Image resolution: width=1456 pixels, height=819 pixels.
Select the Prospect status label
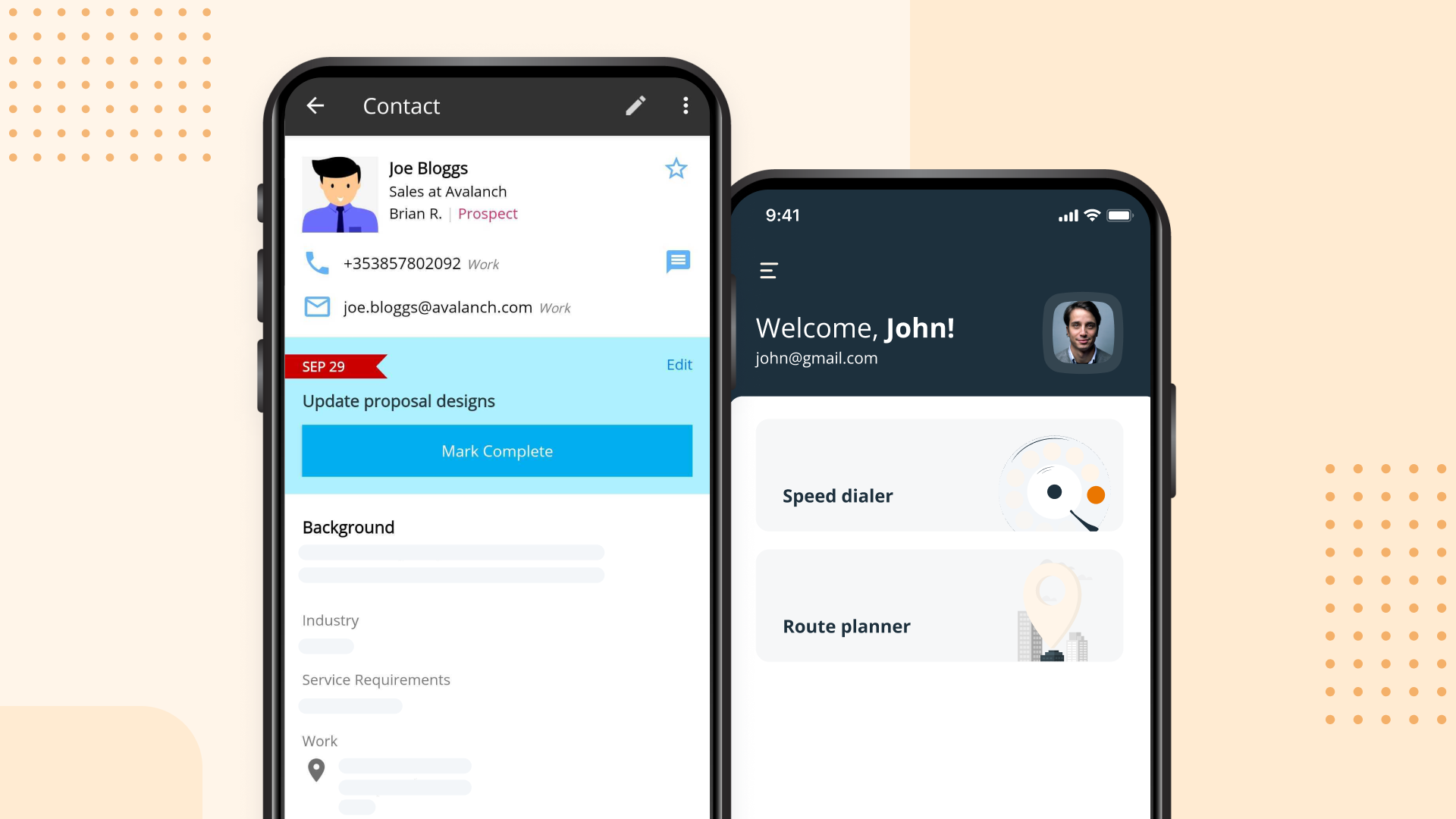pyautogui.click(x=487, y=213)
